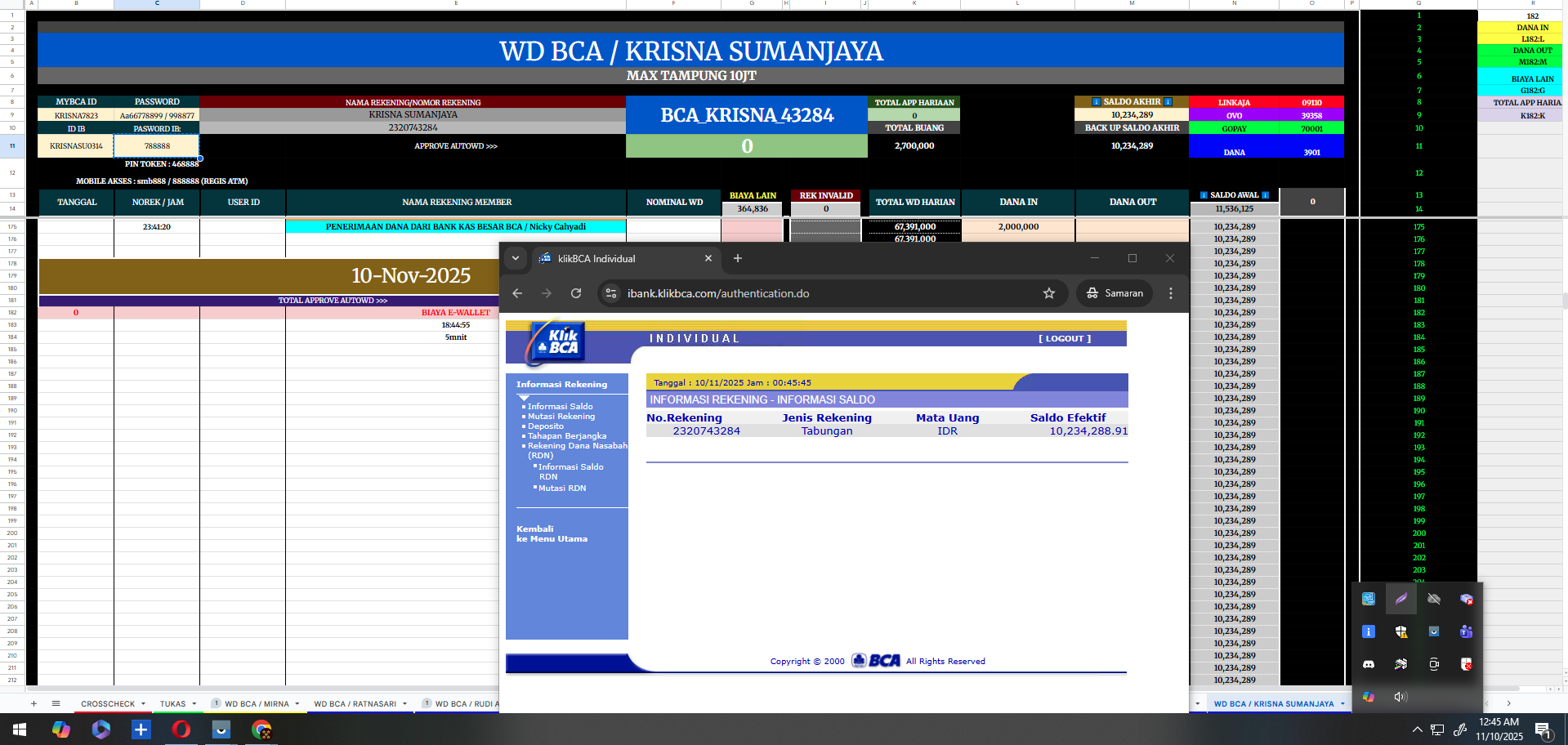
Task: Open Copilot from taskbar
Action: 61,729
